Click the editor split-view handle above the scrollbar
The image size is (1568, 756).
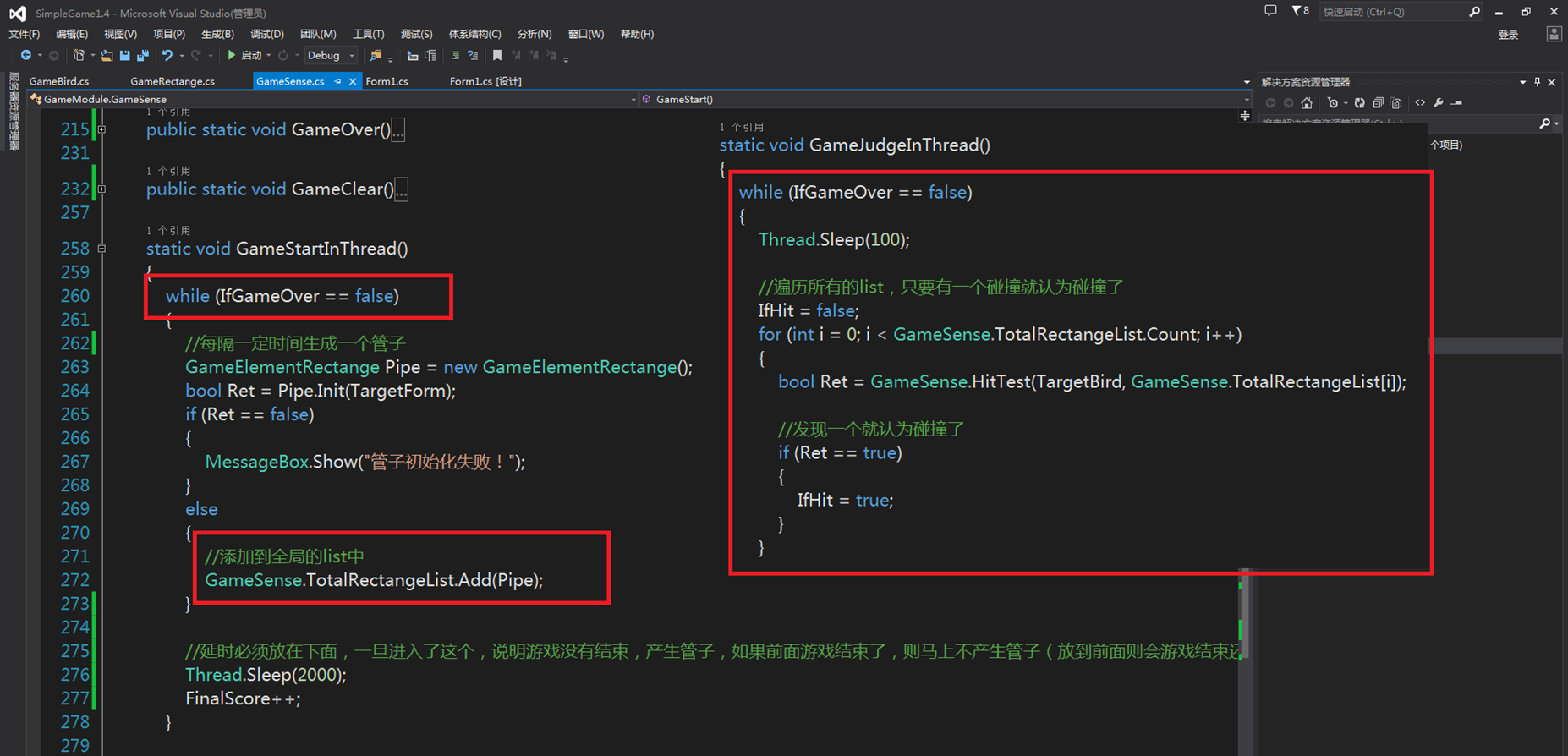click(x=1245, y=115)
